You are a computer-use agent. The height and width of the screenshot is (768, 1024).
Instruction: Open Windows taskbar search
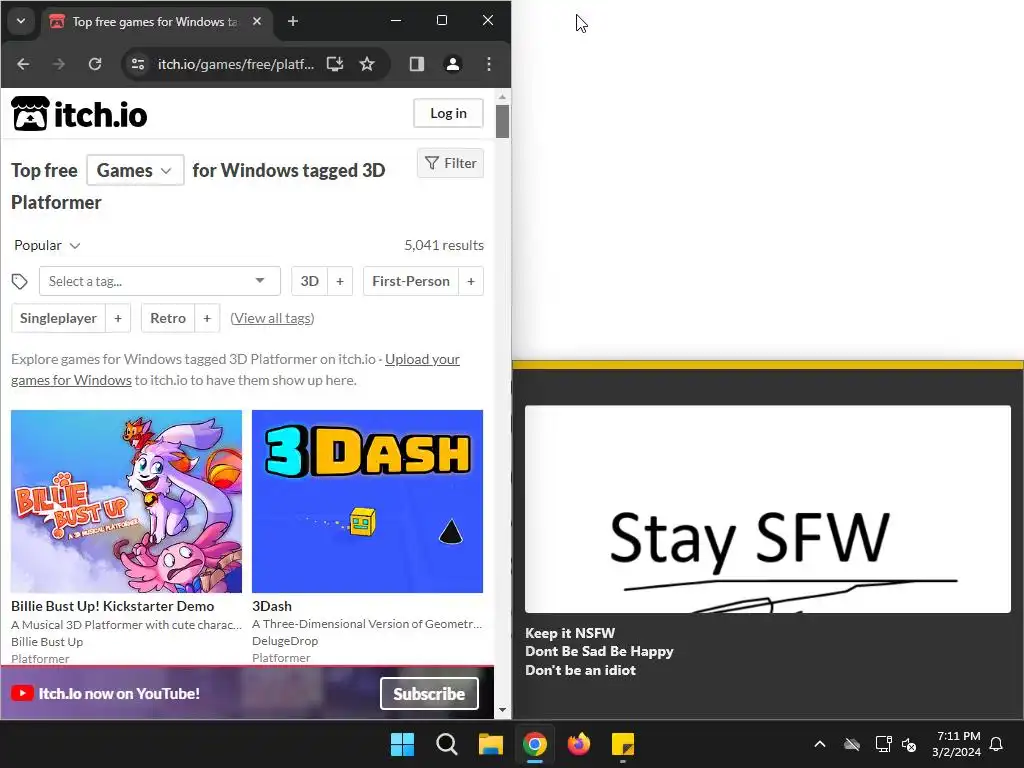coord(447,744)
